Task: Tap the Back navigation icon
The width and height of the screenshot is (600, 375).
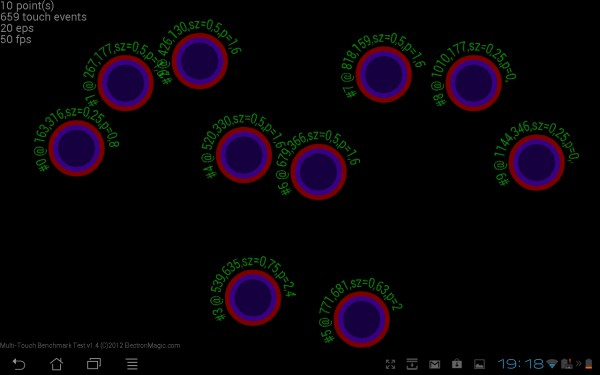Action: click(x=19, y=364)
